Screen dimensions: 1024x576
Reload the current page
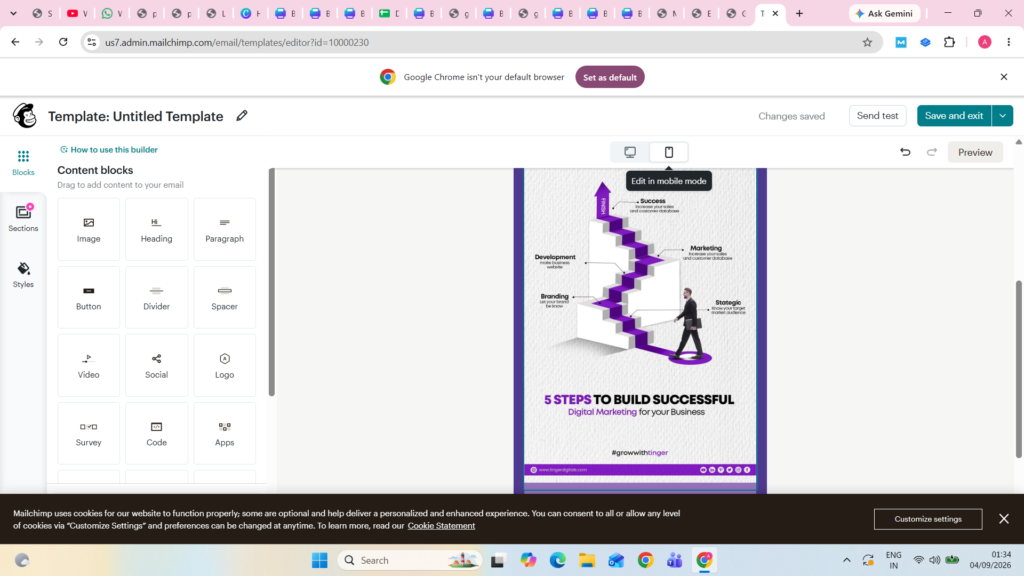63,42
